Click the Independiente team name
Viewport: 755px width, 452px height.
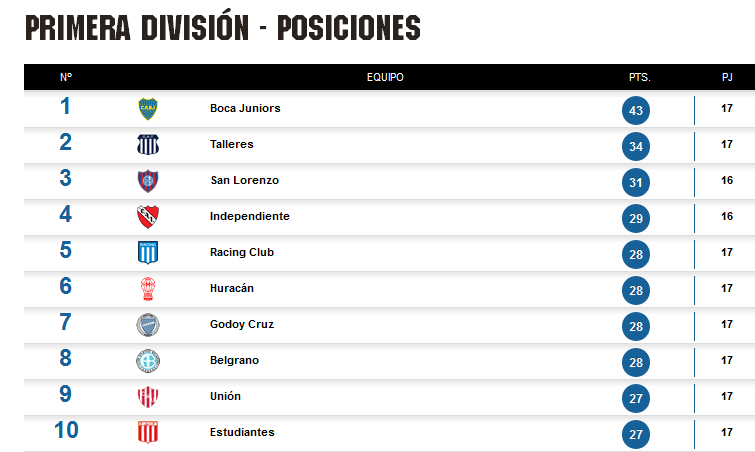(x=250, y=217)
